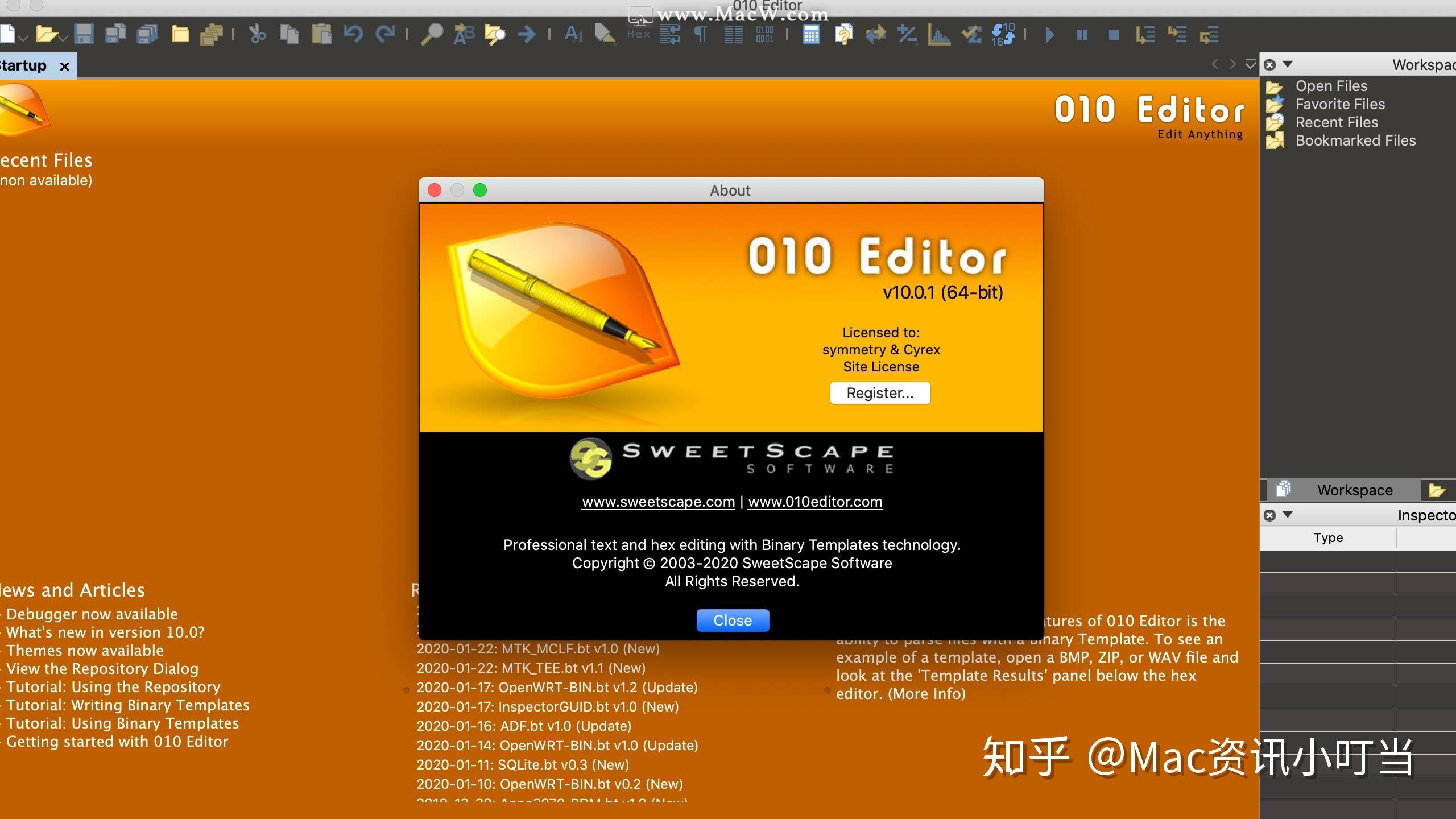
Task: Select Bookmarked Files in Workspace
Action: [x=1355, y=140]
